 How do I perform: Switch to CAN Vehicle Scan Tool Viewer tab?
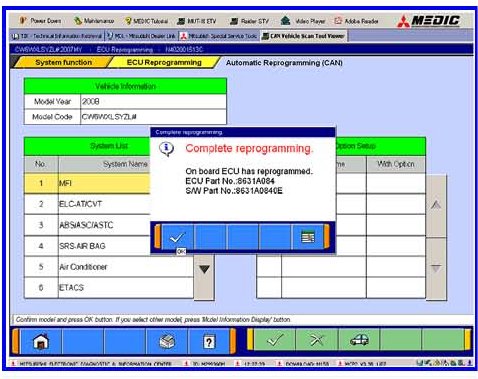(x=303, y=36)
